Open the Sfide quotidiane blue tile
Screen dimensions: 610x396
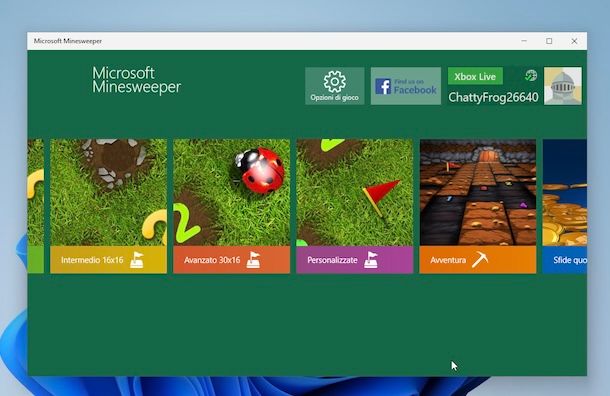click(564, 206)
